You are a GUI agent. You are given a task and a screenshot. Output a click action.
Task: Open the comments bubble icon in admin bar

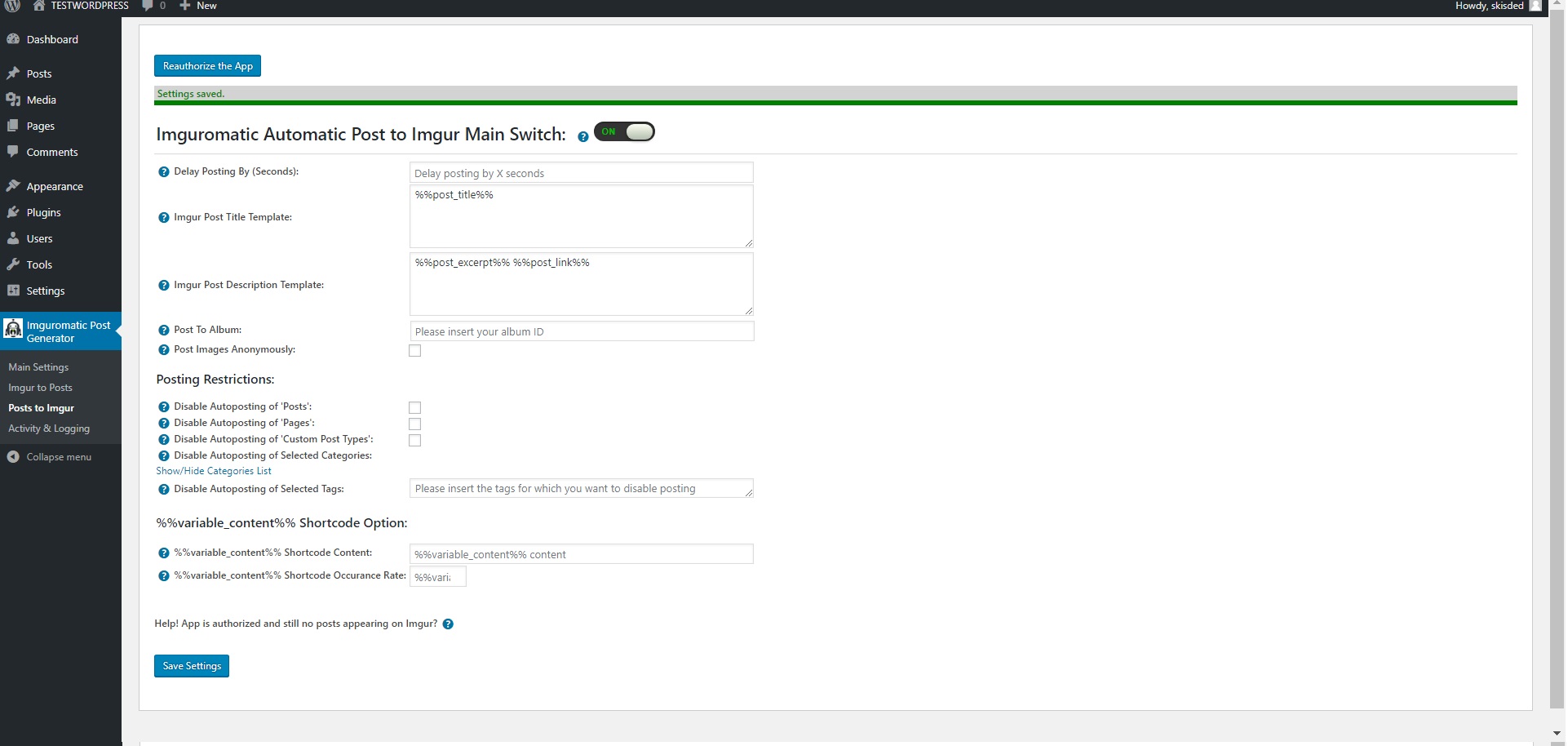click(148, 6)
